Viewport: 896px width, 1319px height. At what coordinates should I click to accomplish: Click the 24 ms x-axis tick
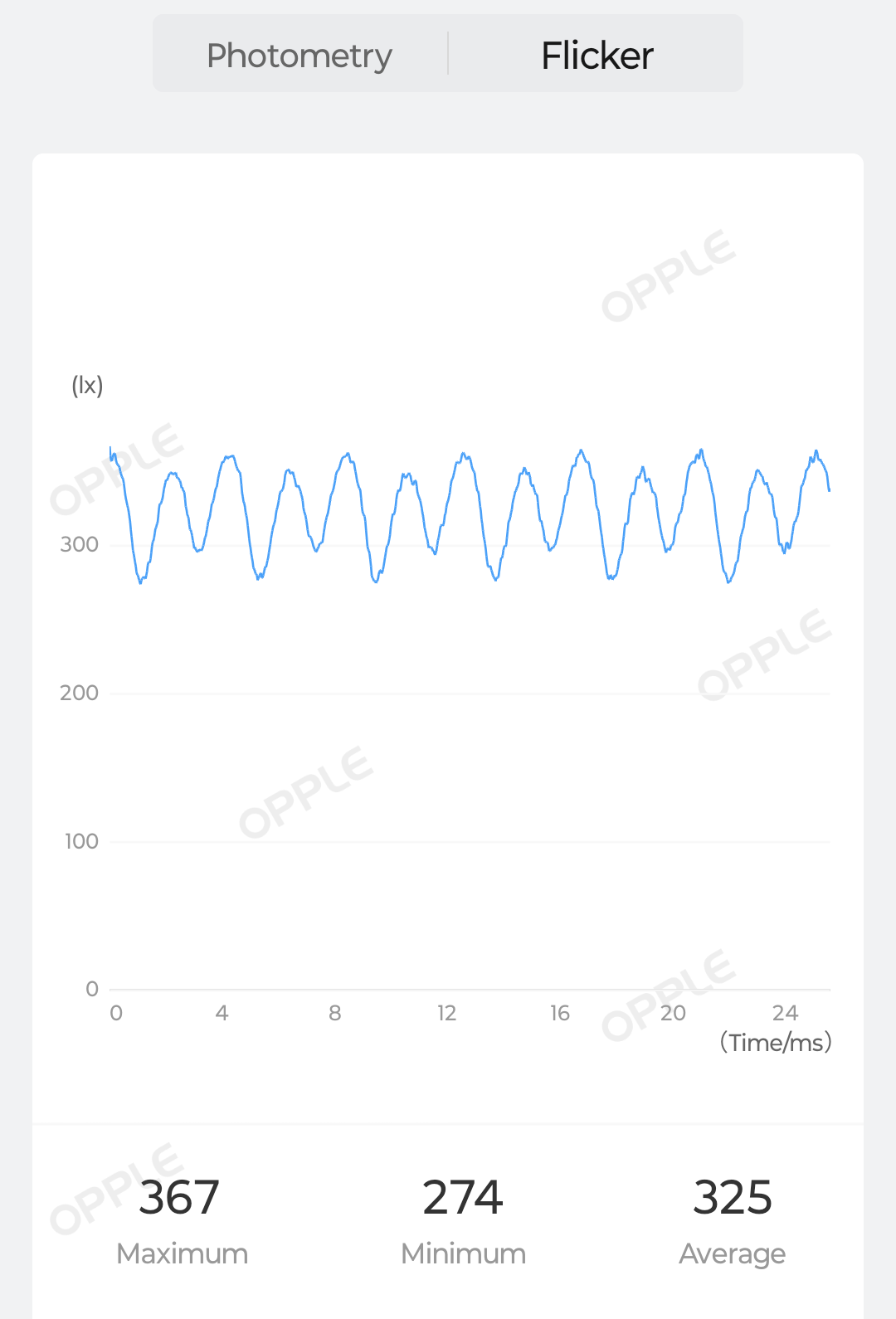(x=785, y=1013)
